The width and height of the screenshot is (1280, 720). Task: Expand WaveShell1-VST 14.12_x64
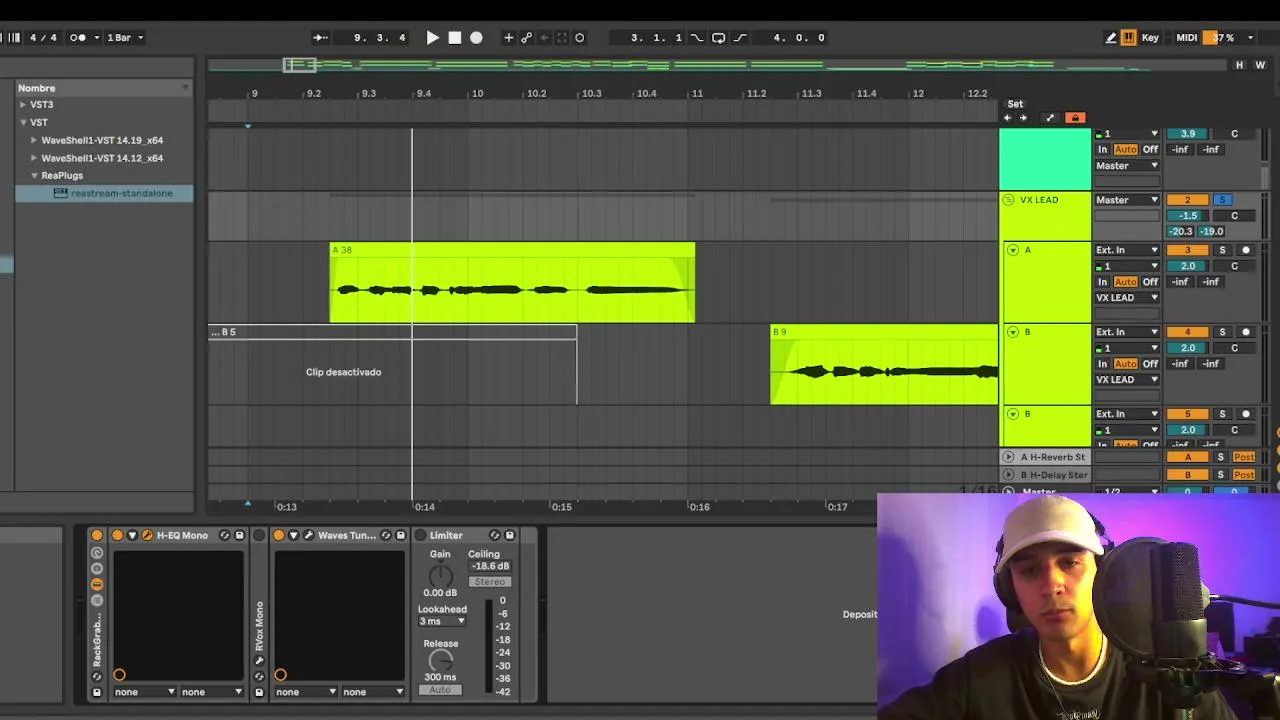point(34,158)
